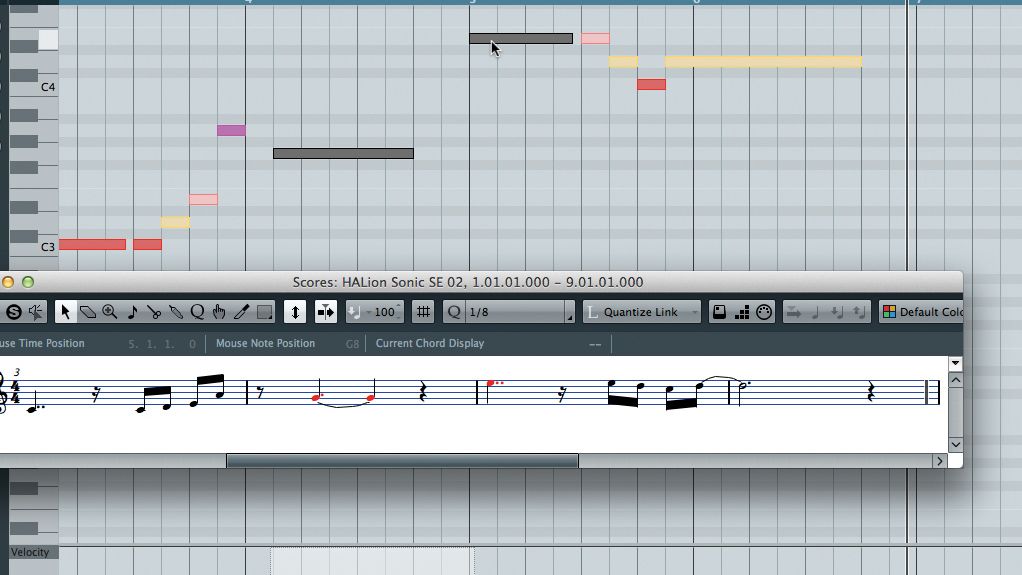
Task: Click the score horizontal scrollbar thumb
Action: [x=402, y=461]
